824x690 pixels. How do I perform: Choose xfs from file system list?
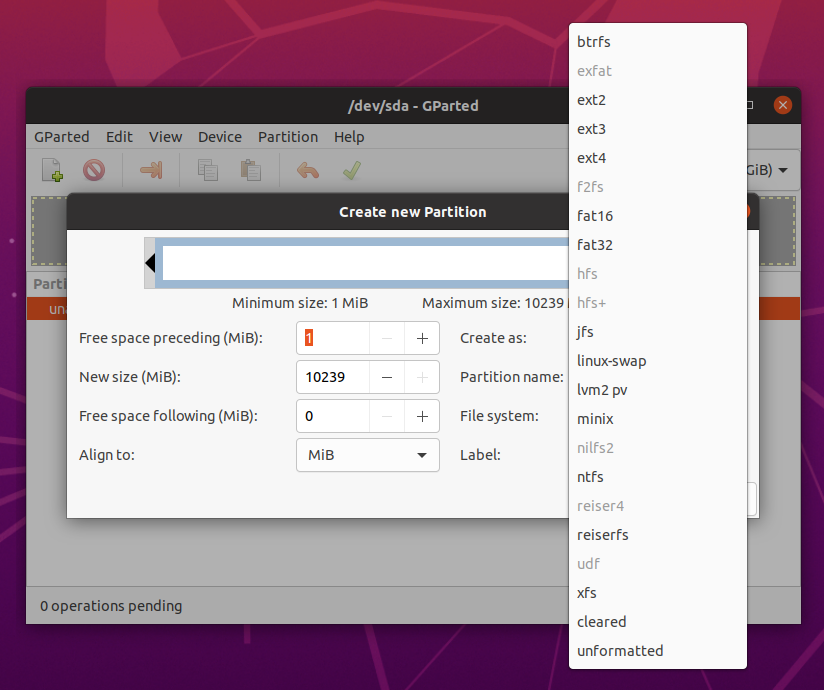[x=657, y=593]
